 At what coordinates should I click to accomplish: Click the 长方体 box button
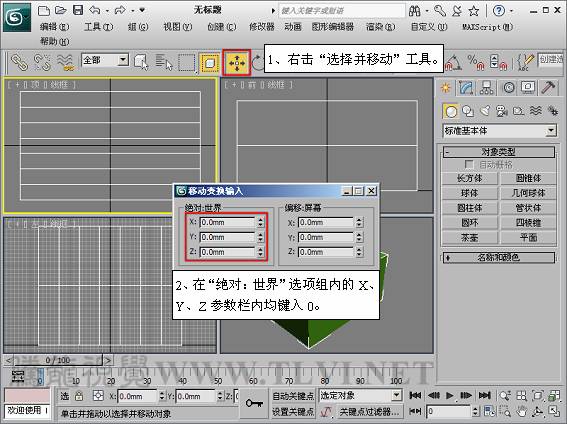click(469, 178)
